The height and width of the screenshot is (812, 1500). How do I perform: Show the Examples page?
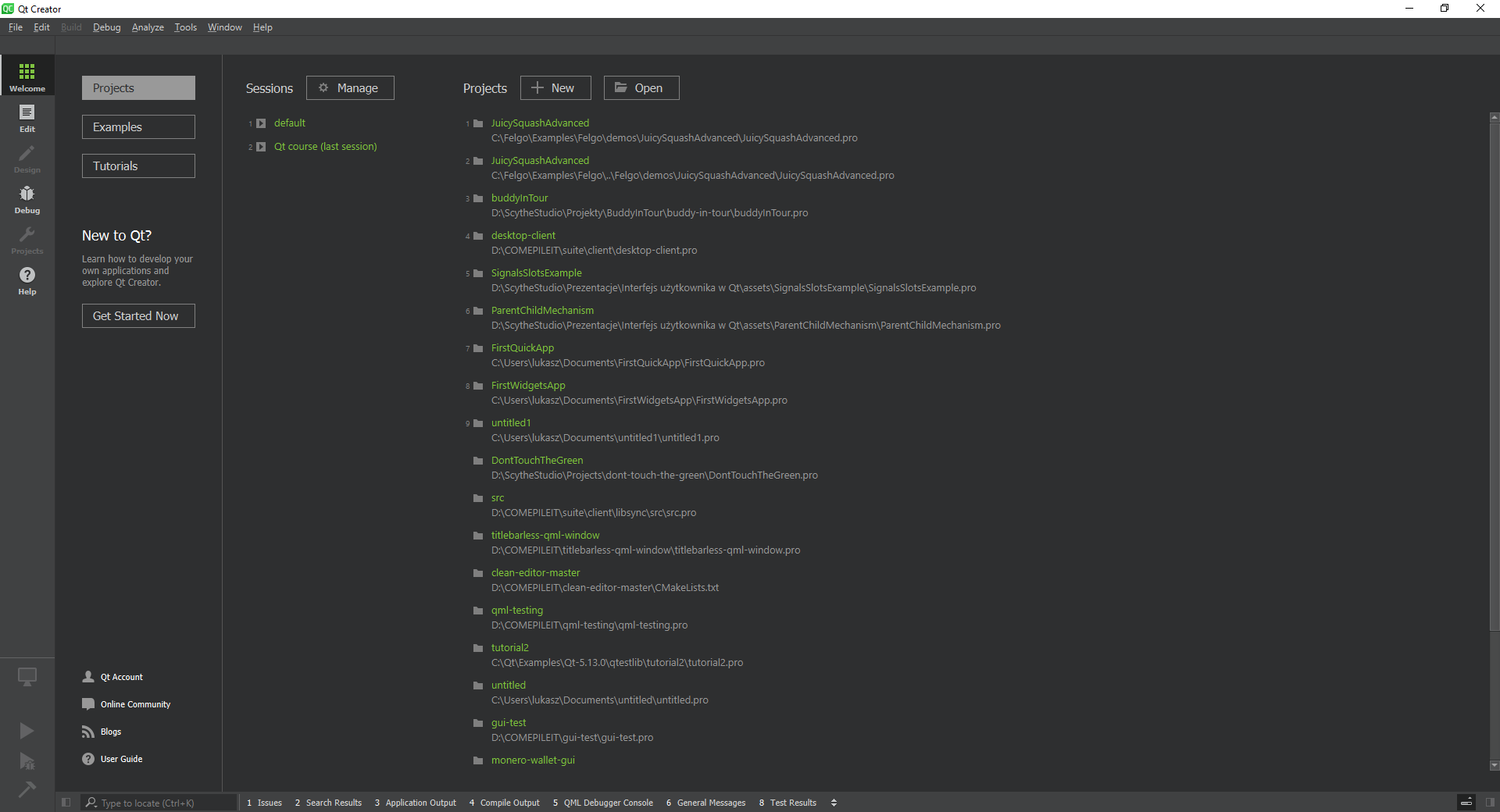pos(138,127)
